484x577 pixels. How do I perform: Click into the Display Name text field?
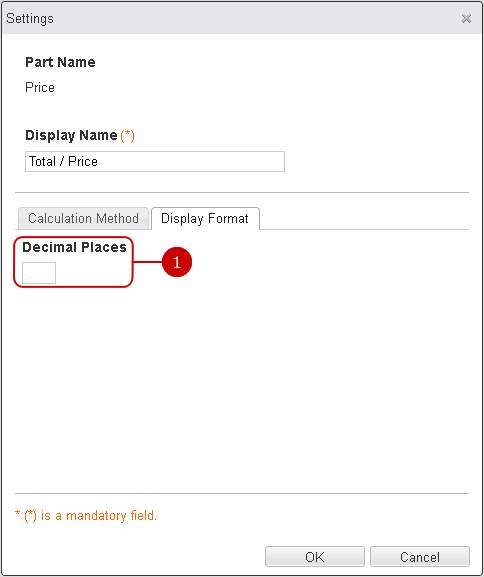coord(155,162)
